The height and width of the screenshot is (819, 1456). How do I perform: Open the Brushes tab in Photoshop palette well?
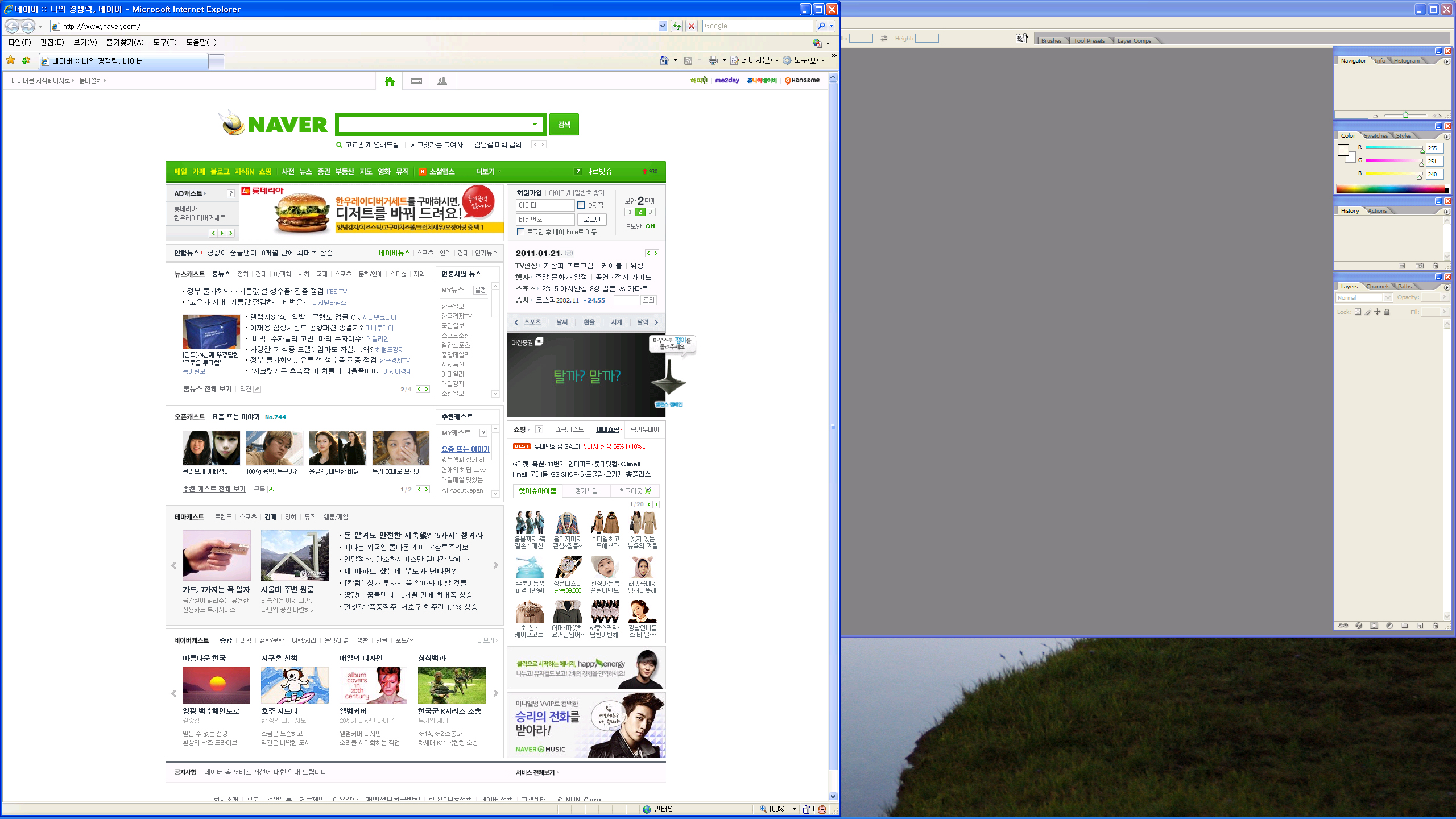1051,40
